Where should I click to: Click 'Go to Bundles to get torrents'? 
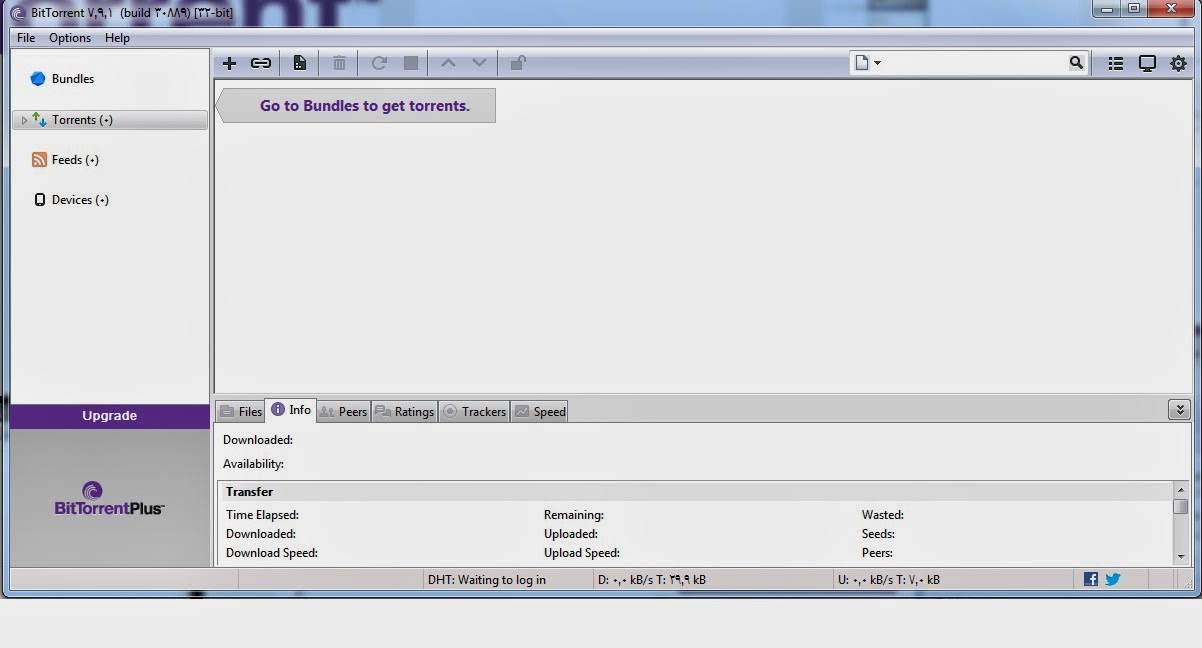click(356, 105)
